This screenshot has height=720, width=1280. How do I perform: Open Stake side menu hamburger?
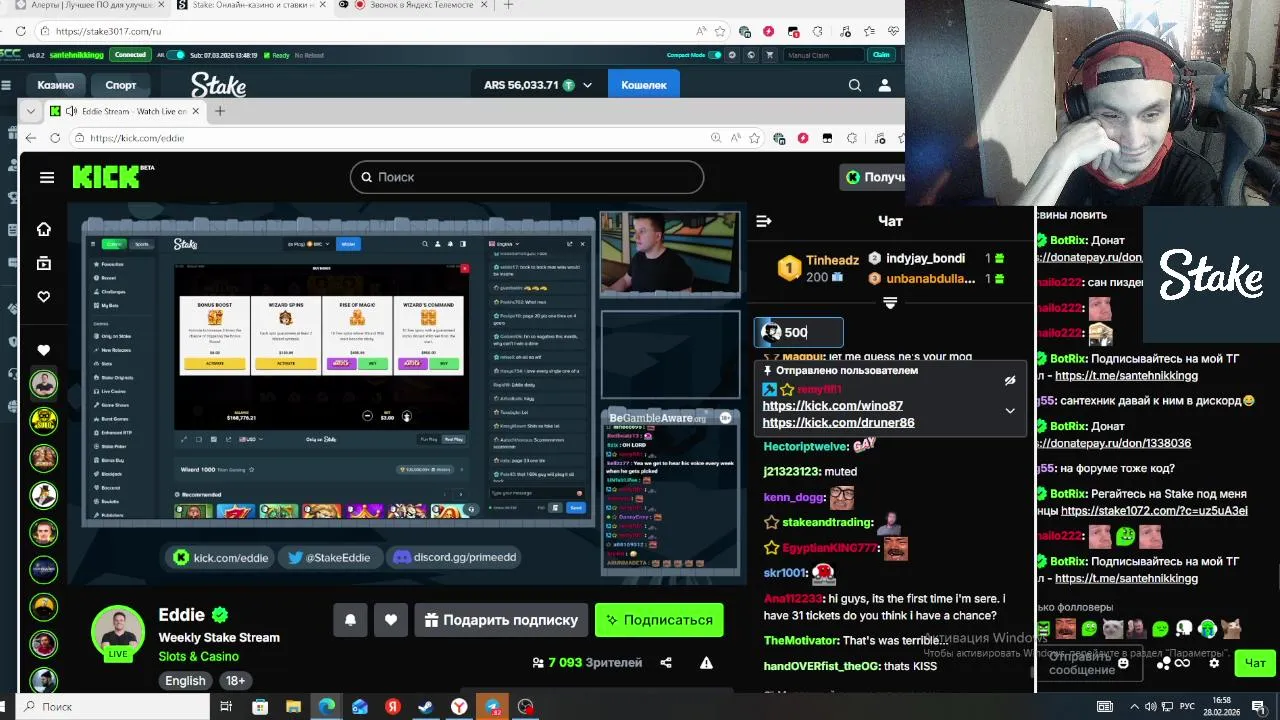6,85
